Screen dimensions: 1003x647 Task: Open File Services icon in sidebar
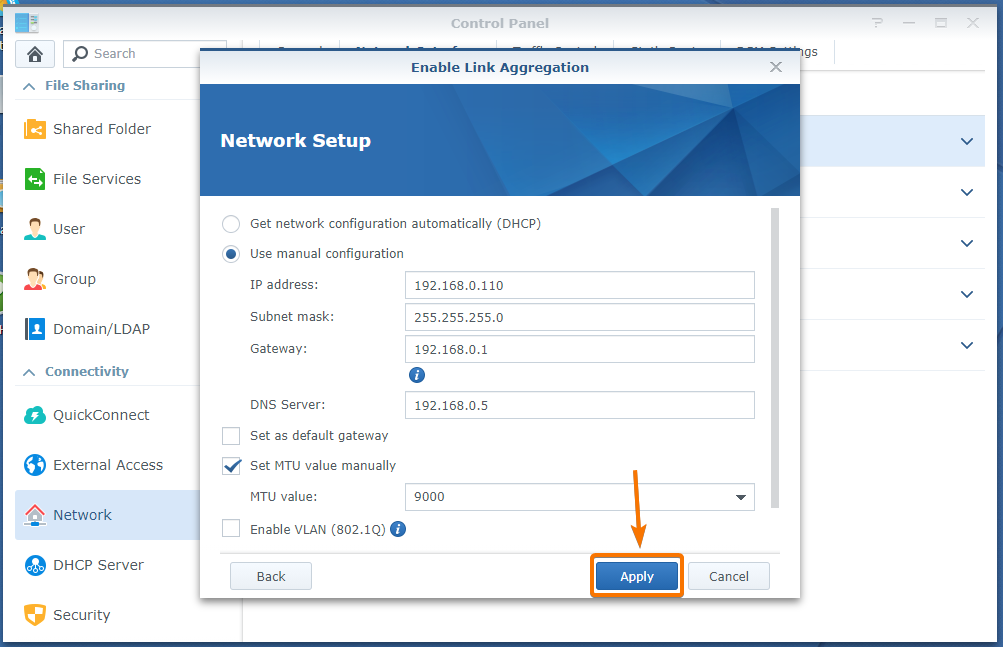click(x=35, y=179)
